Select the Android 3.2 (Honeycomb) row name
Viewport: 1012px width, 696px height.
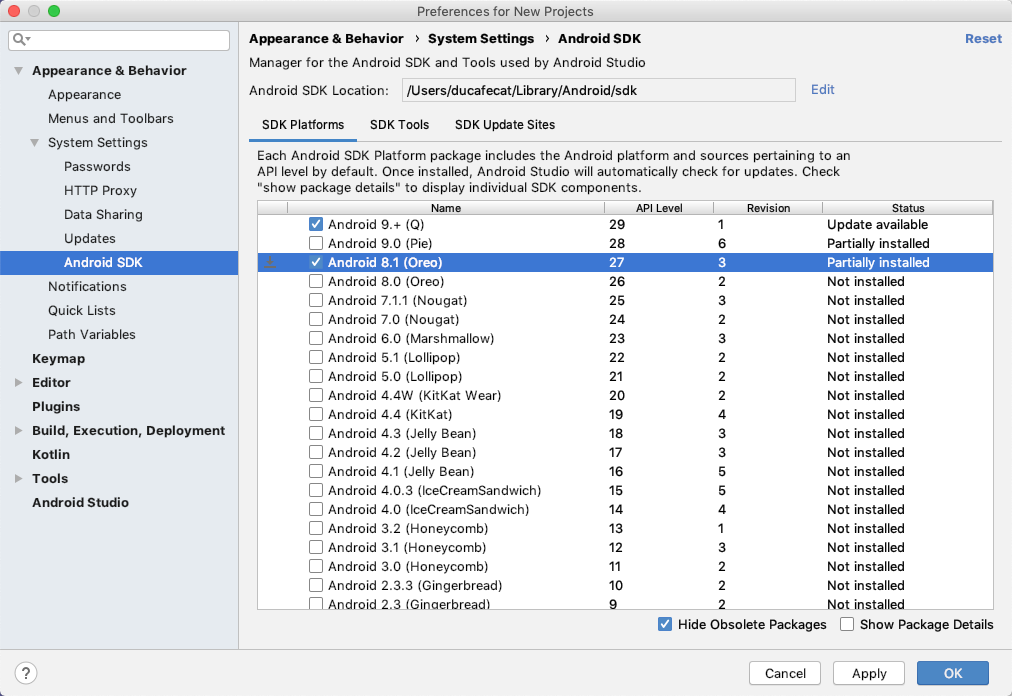408,529
